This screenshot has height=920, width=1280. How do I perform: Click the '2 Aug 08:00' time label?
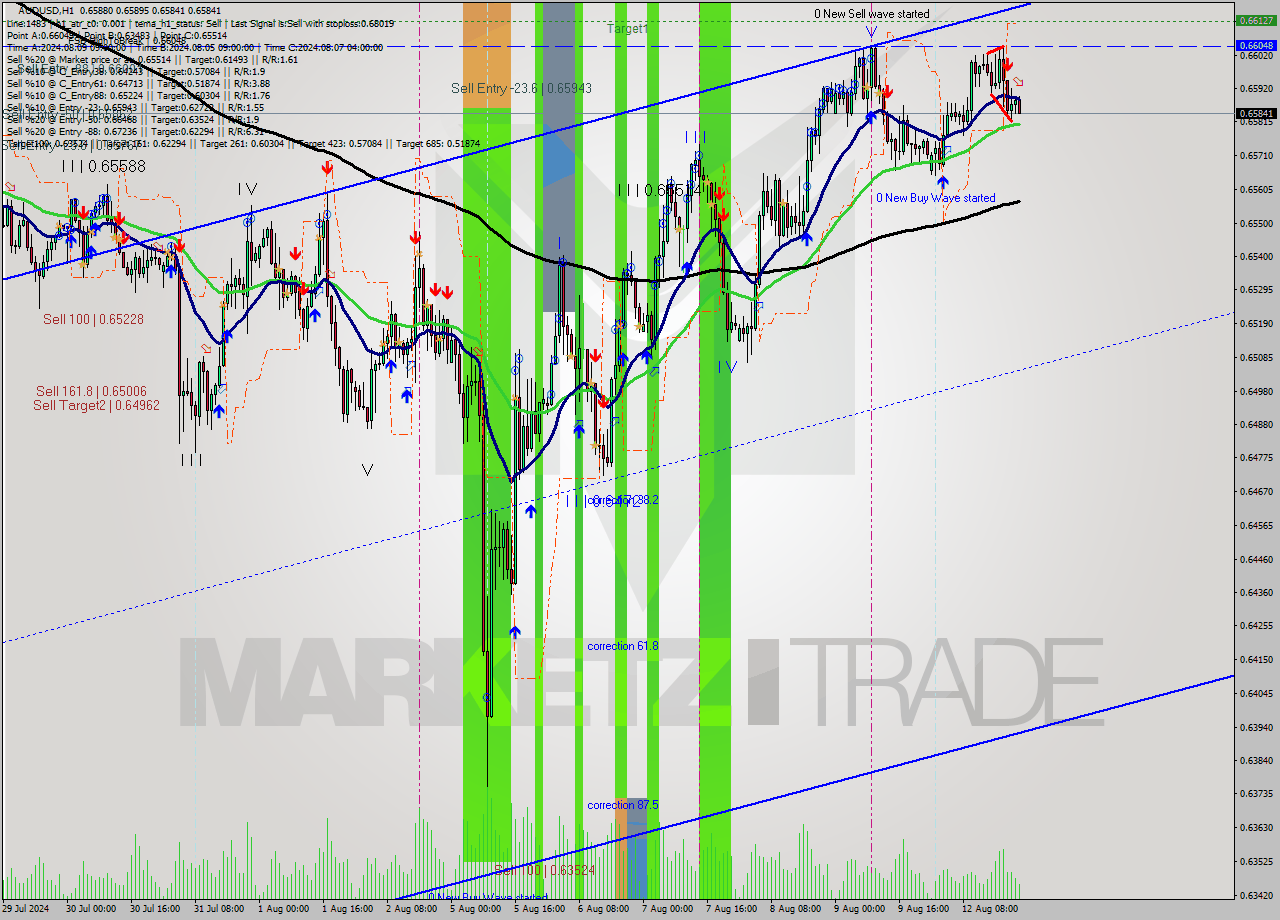[411, 909]
